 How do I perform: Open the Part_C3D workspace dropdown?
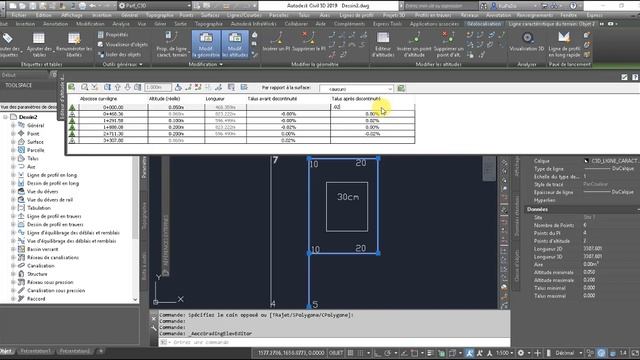pos(154,6)
